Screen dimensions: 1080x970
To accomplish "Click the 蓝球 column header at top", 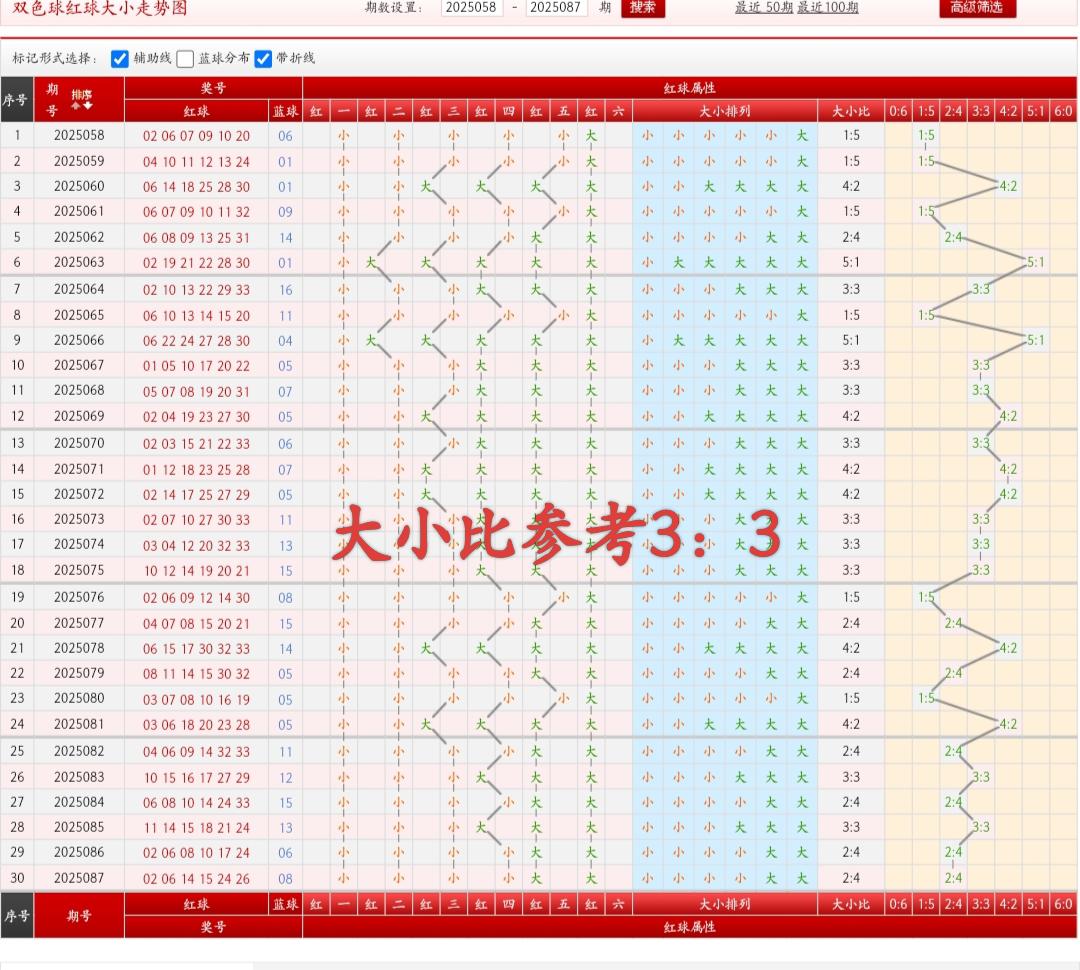I will pyautogui.click(x=286, y=111).
